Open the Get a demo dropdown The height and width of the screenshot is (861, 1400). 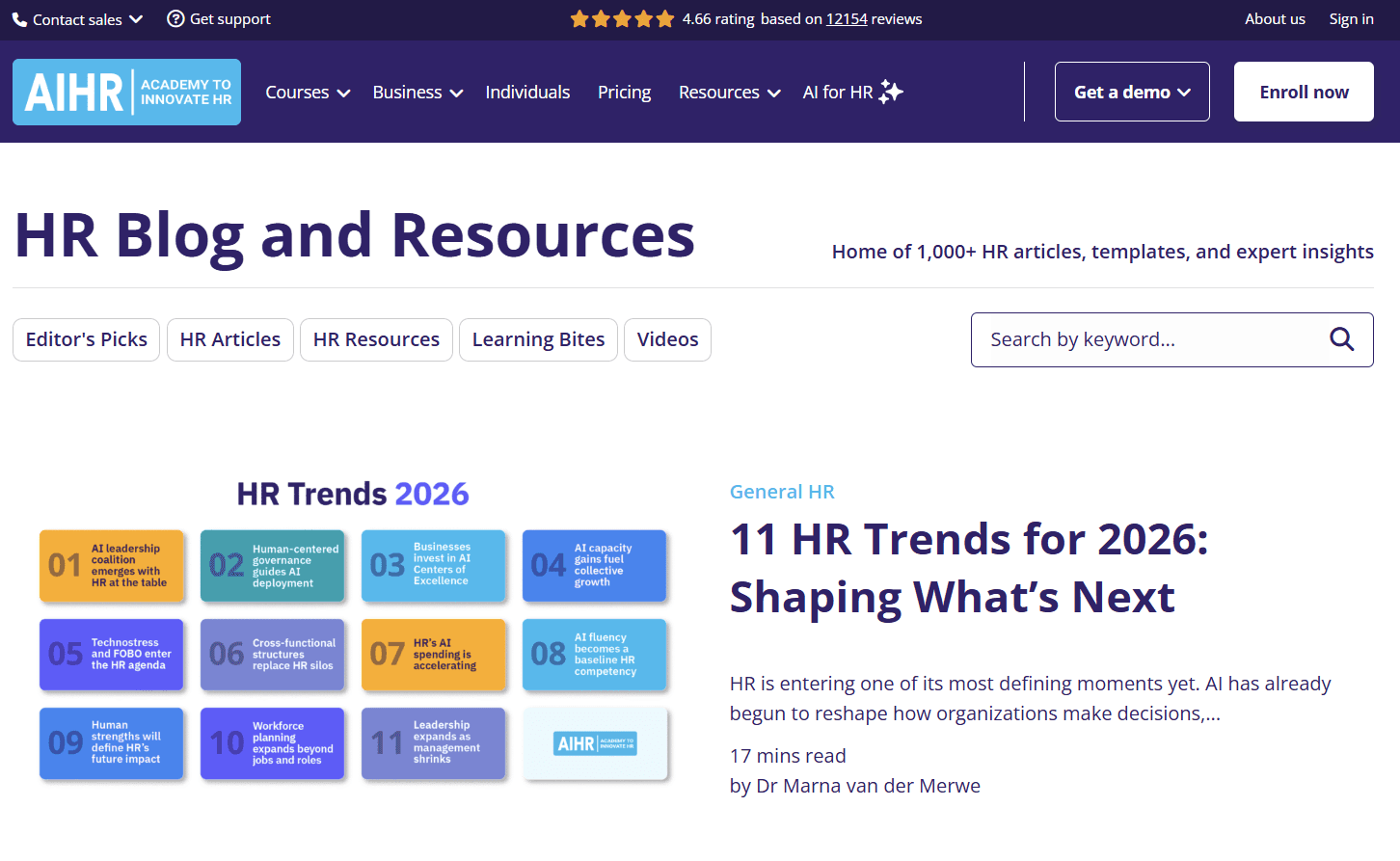[1132, 92]
